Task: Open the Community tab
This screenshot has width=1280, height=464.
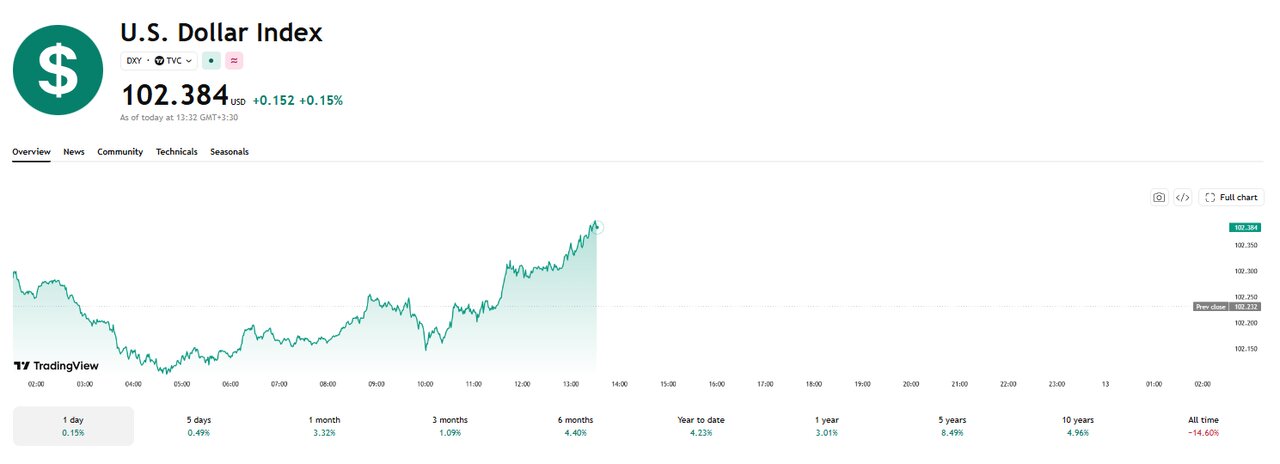Action: tap(120, 152)
